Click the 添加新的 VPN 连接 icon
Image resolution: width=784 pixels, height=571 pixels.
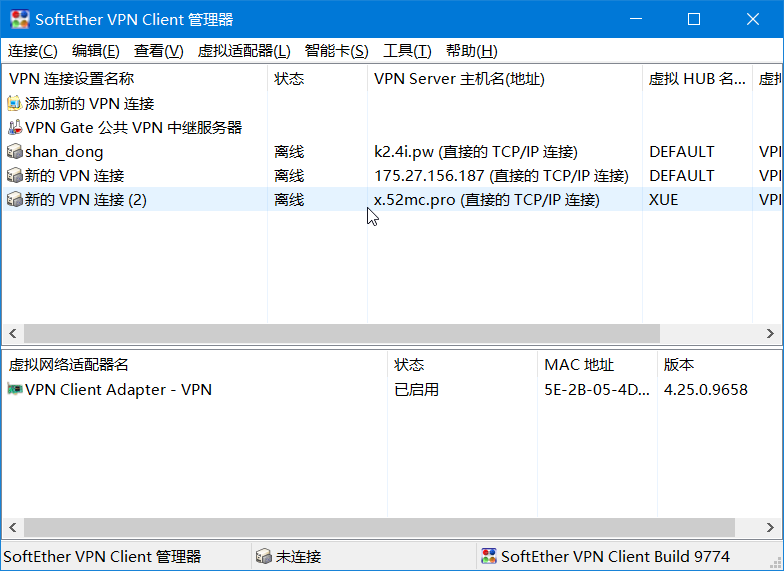(14, 104)
